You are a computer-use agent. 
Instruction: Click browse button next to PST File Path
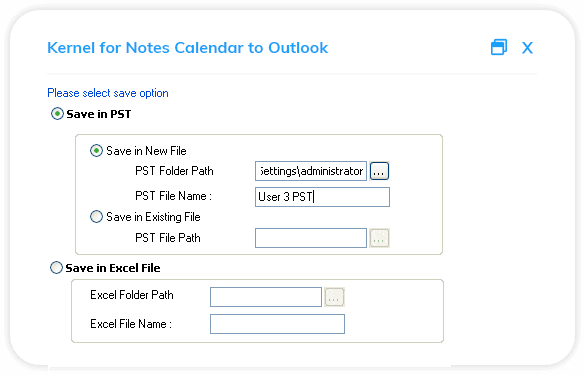(x=379, y=238)
